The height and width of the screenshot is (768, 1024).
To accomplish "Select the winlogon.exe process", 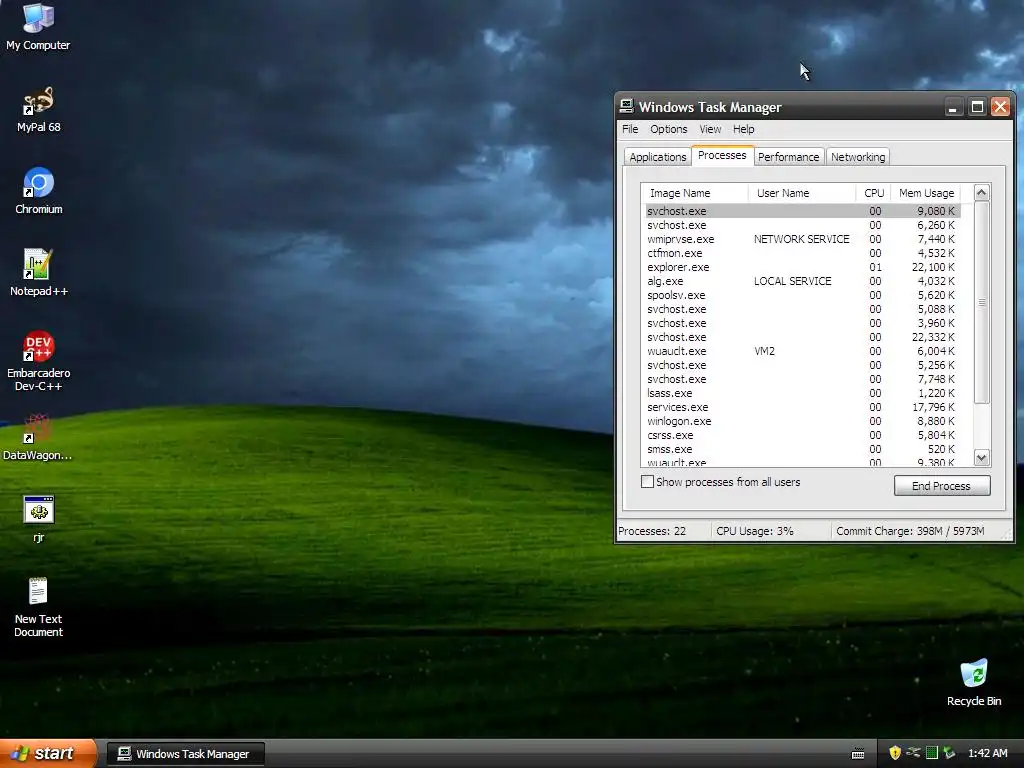I will (803, 421).
